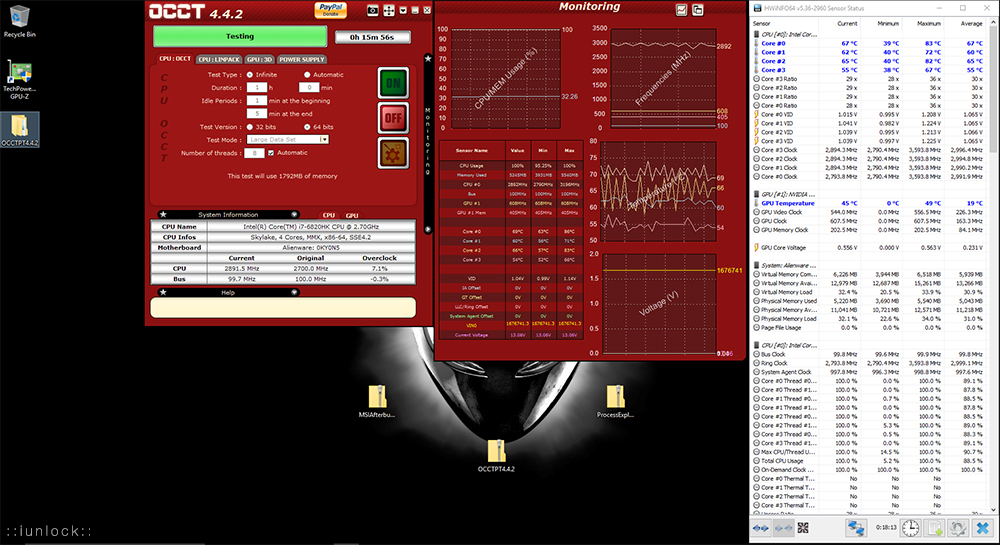Select the Core #2 temperature row in HWiNFO
This screenshot has height=545, width=1000.
point(869,61)
